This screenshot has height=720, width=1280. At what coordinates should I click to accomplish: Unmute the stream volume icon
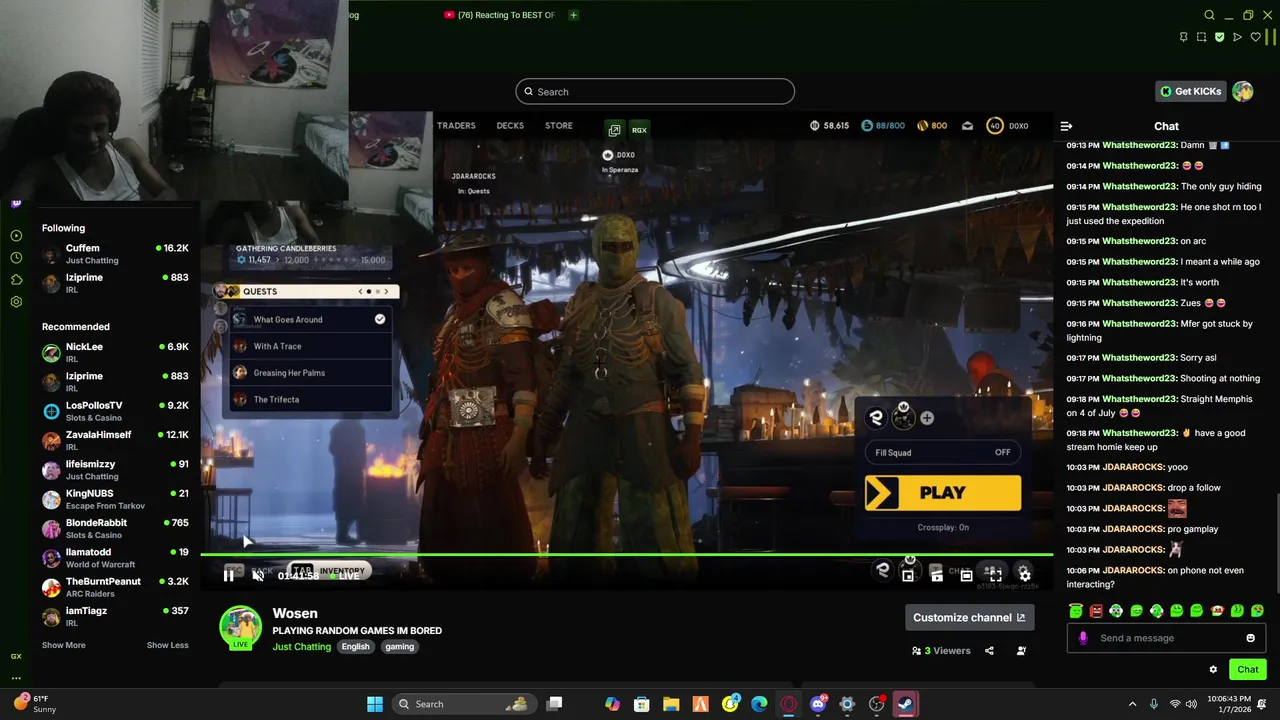click(x=258, y=575)
